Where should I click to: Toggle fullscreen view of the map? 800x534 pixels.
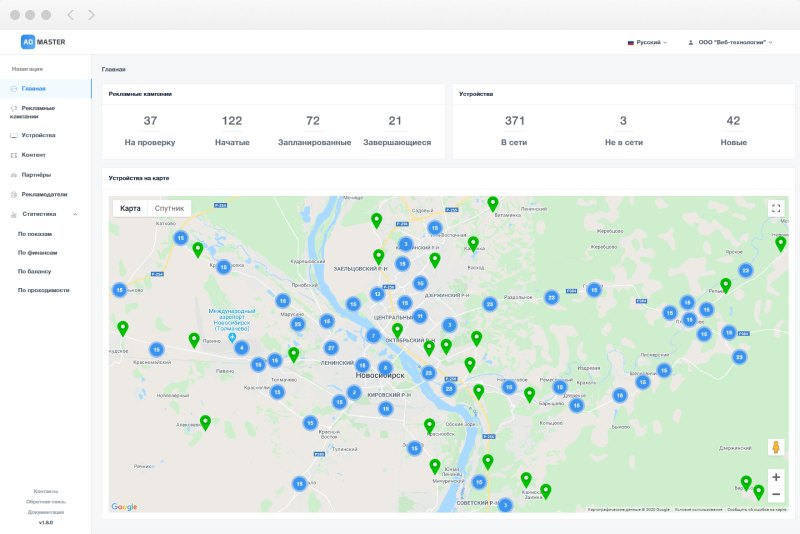coord(776,208)
